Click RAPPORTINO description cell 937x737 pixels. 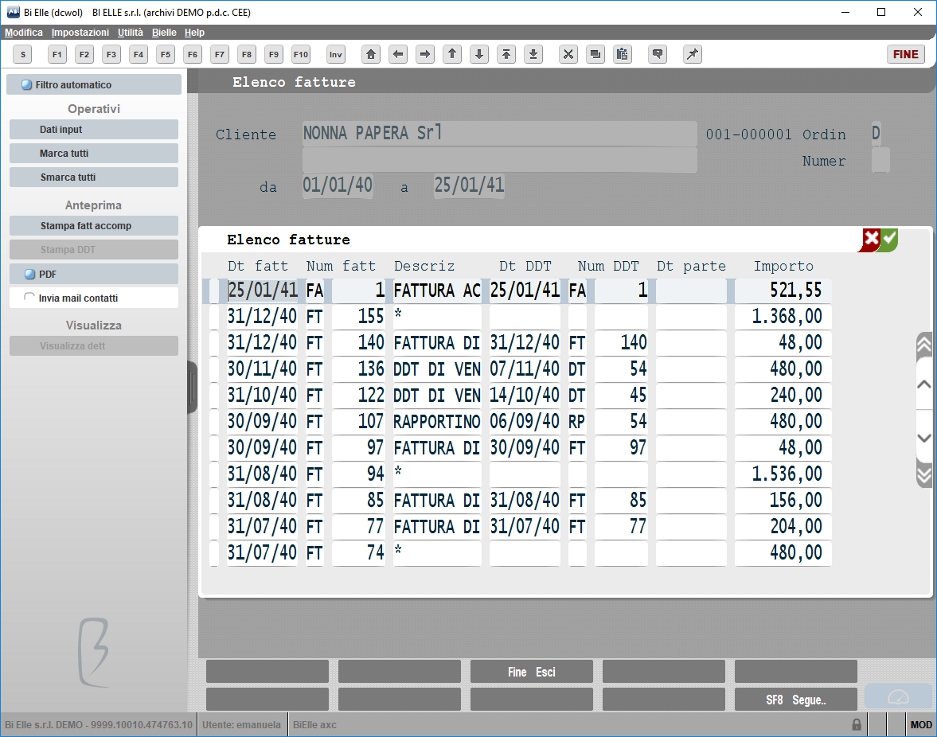coord(437,421)
